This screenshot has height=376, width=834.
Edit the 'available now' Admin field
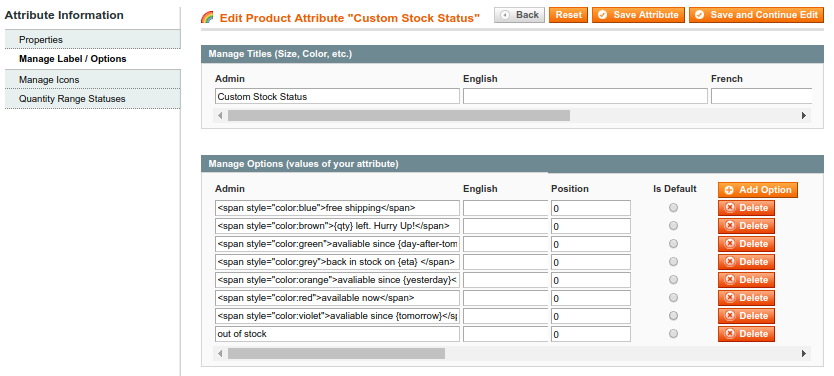pyautogui.click(x=337, y=298)
